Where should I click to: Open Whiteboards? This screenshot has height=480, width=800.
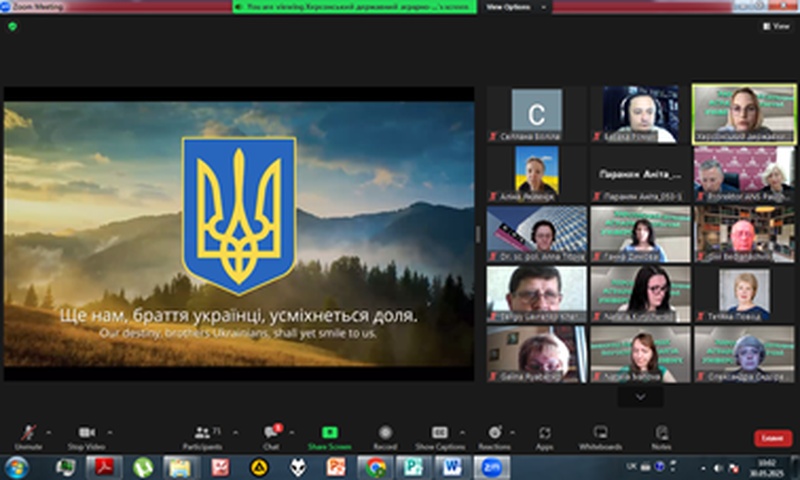601,438
